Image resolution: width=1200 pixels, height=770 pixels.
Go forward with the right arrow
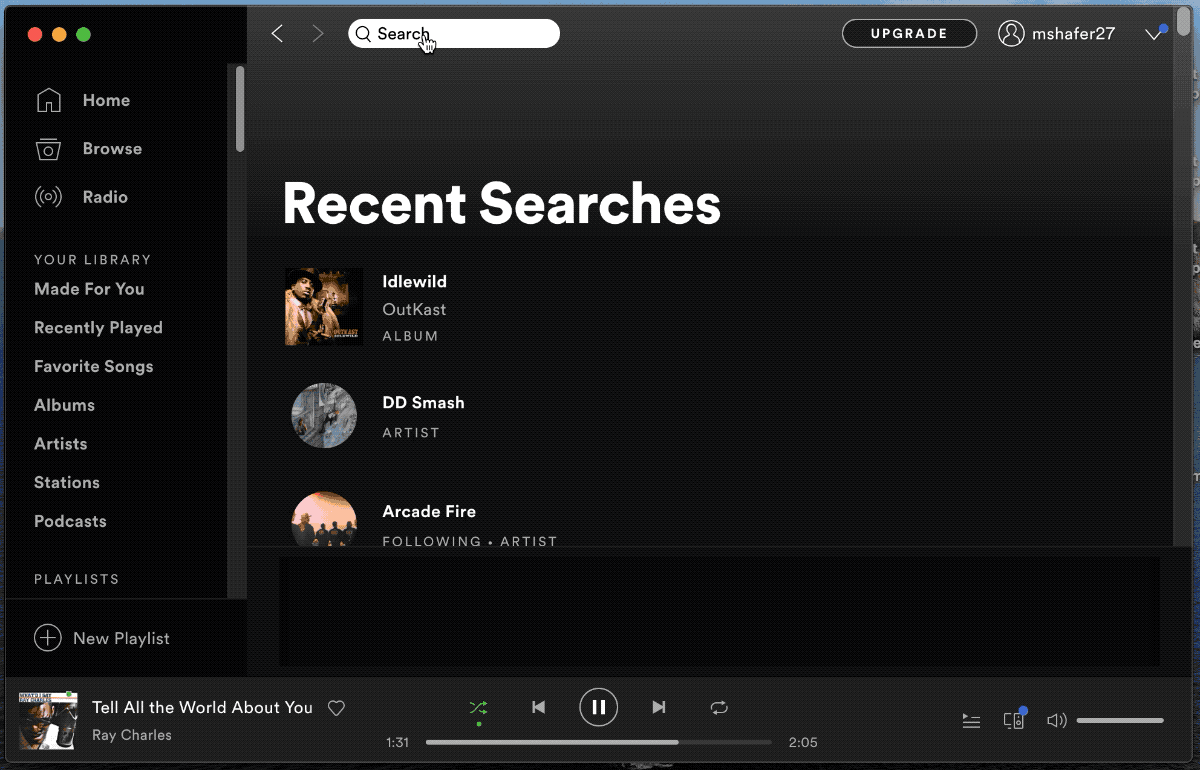coord(318,34)
